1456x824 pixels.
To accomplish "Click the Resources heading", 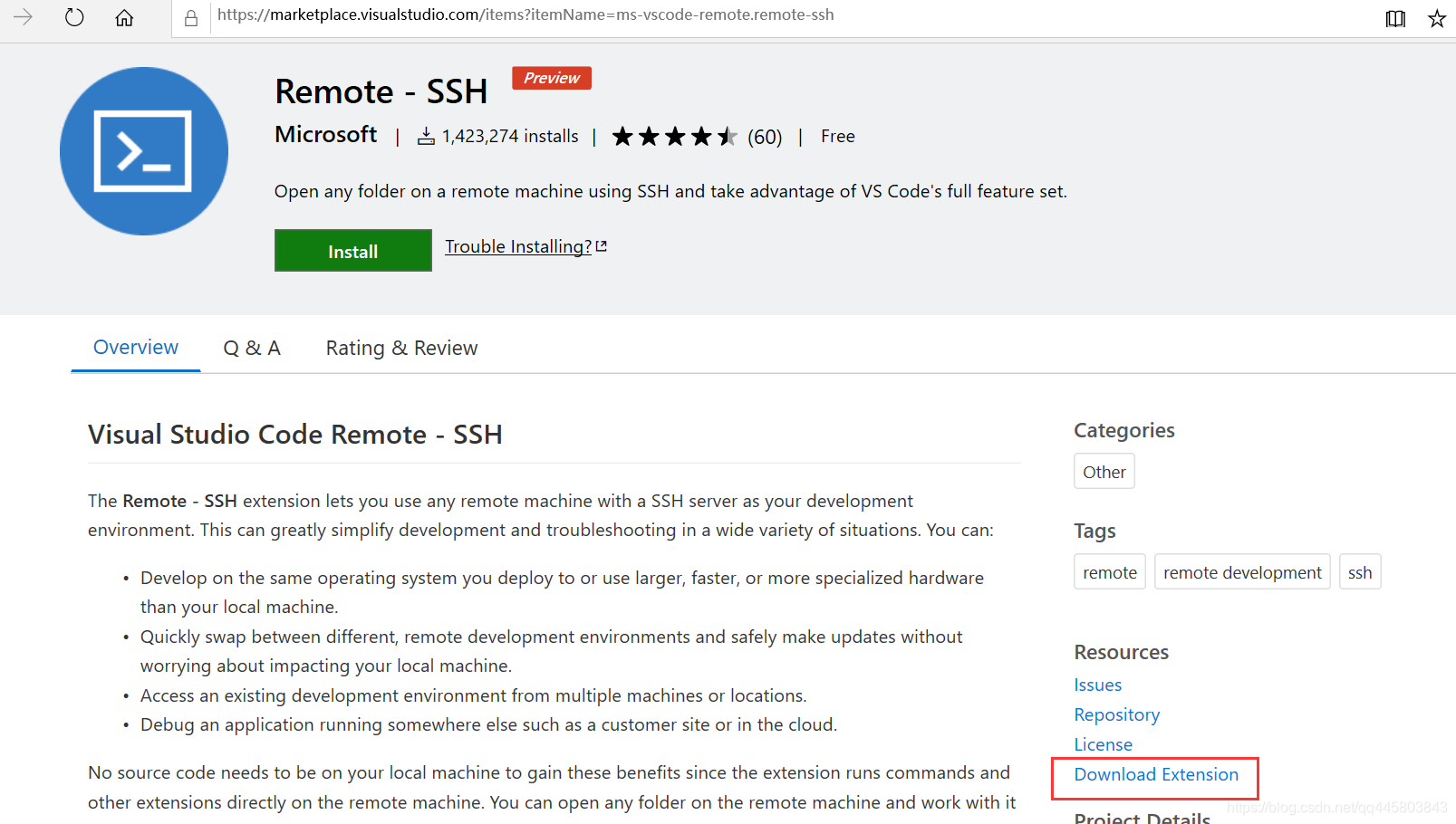I will (1122, 652).
